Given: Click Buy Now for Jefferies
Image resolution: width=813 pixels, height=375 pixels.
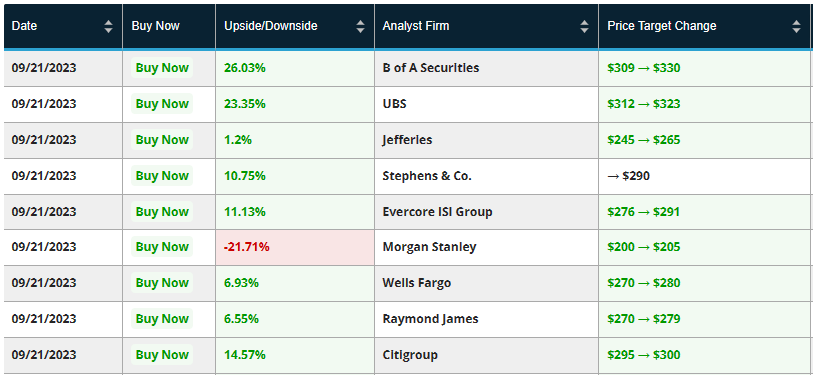Looking at the screenshot, I should (162, 140).
